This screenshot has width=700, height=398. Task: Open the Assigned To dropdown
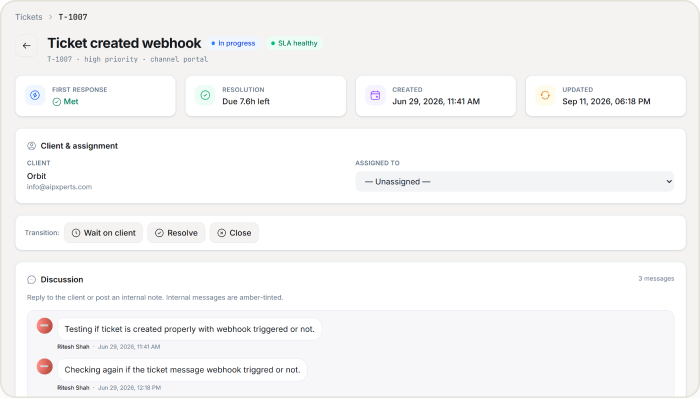pos(515,182)
